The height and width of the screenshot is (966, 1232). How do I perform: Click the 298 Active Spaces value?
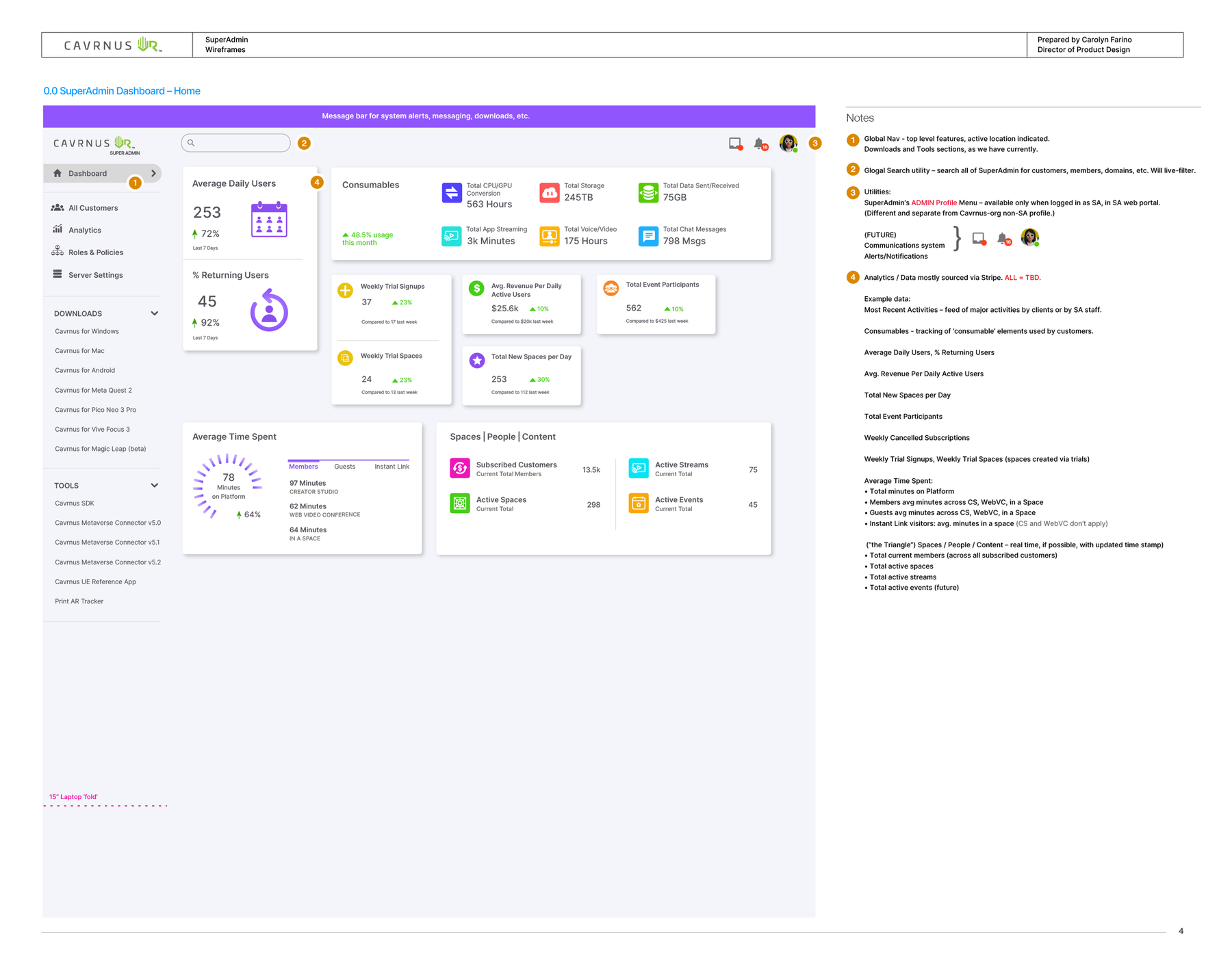[593, 505]
